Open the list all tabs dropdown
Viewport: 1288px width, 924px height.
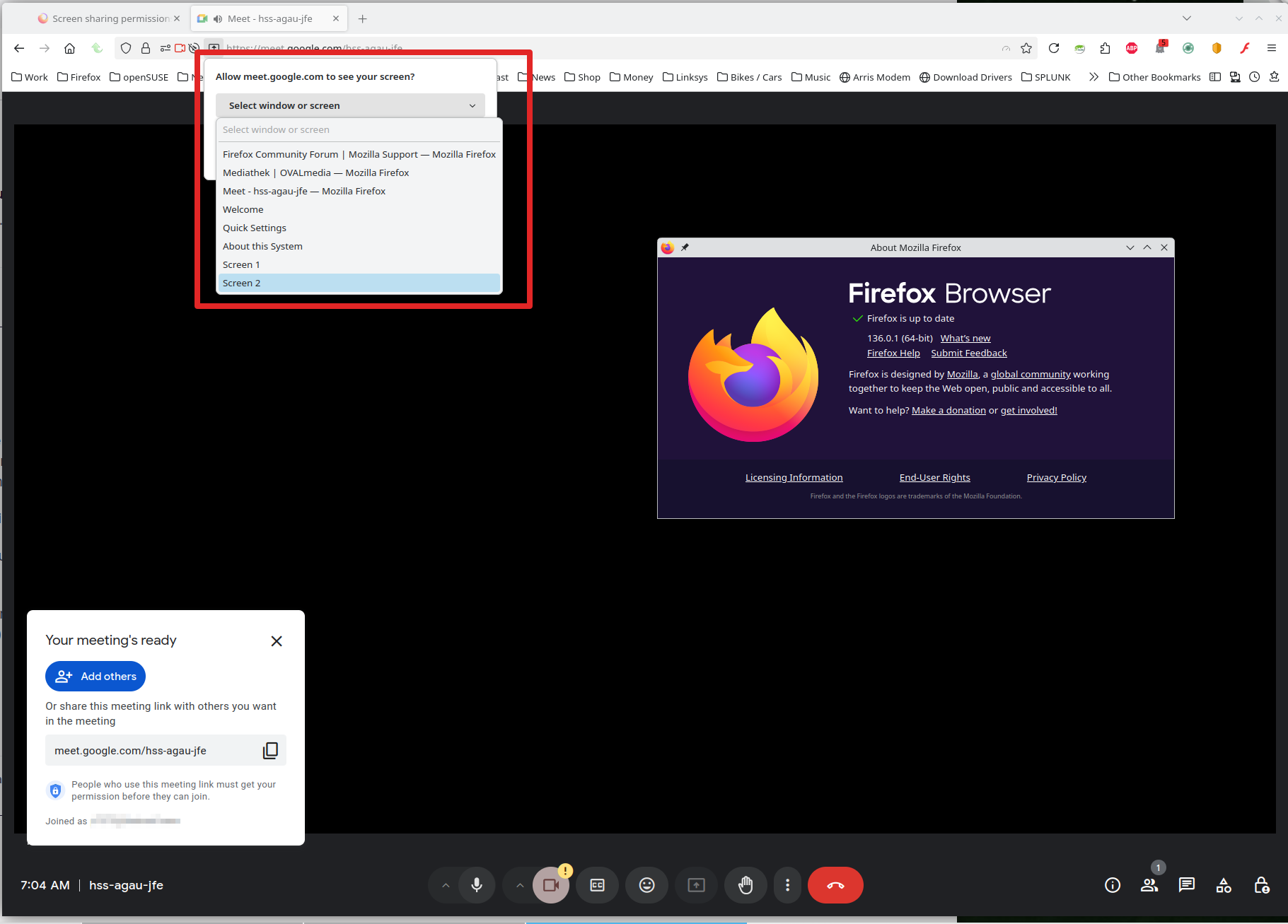[1187, 18]
